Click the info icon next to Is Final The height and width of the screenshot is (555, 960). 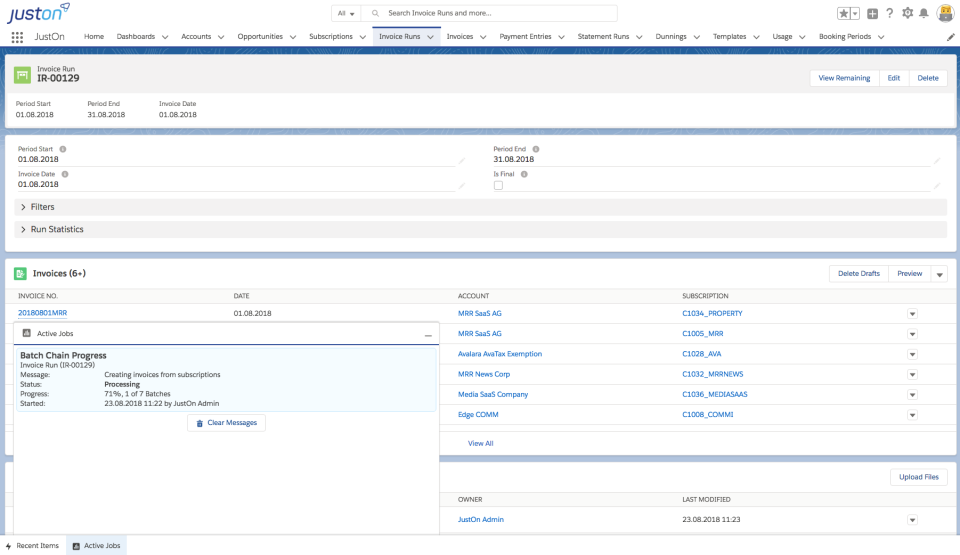(x=524, y=174)
